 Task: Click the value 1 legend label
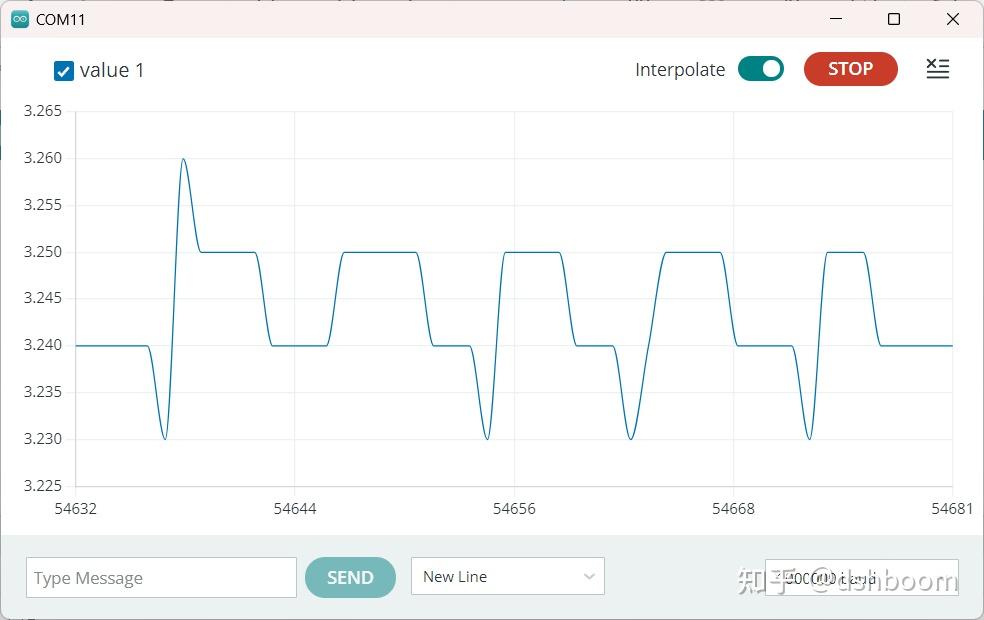[115, 70]
